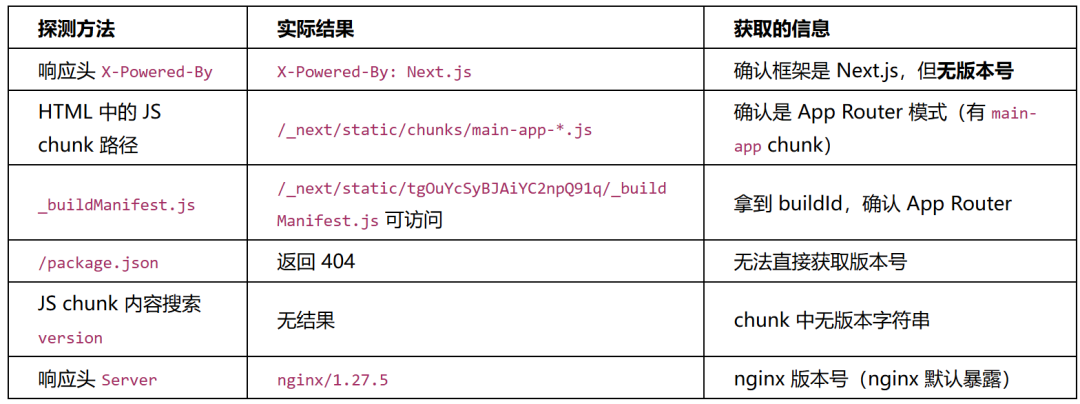Select the X-Powered-By: Next.js result text
The width and height of the screenshot is (1080, 404).
[x=374, y=71]
